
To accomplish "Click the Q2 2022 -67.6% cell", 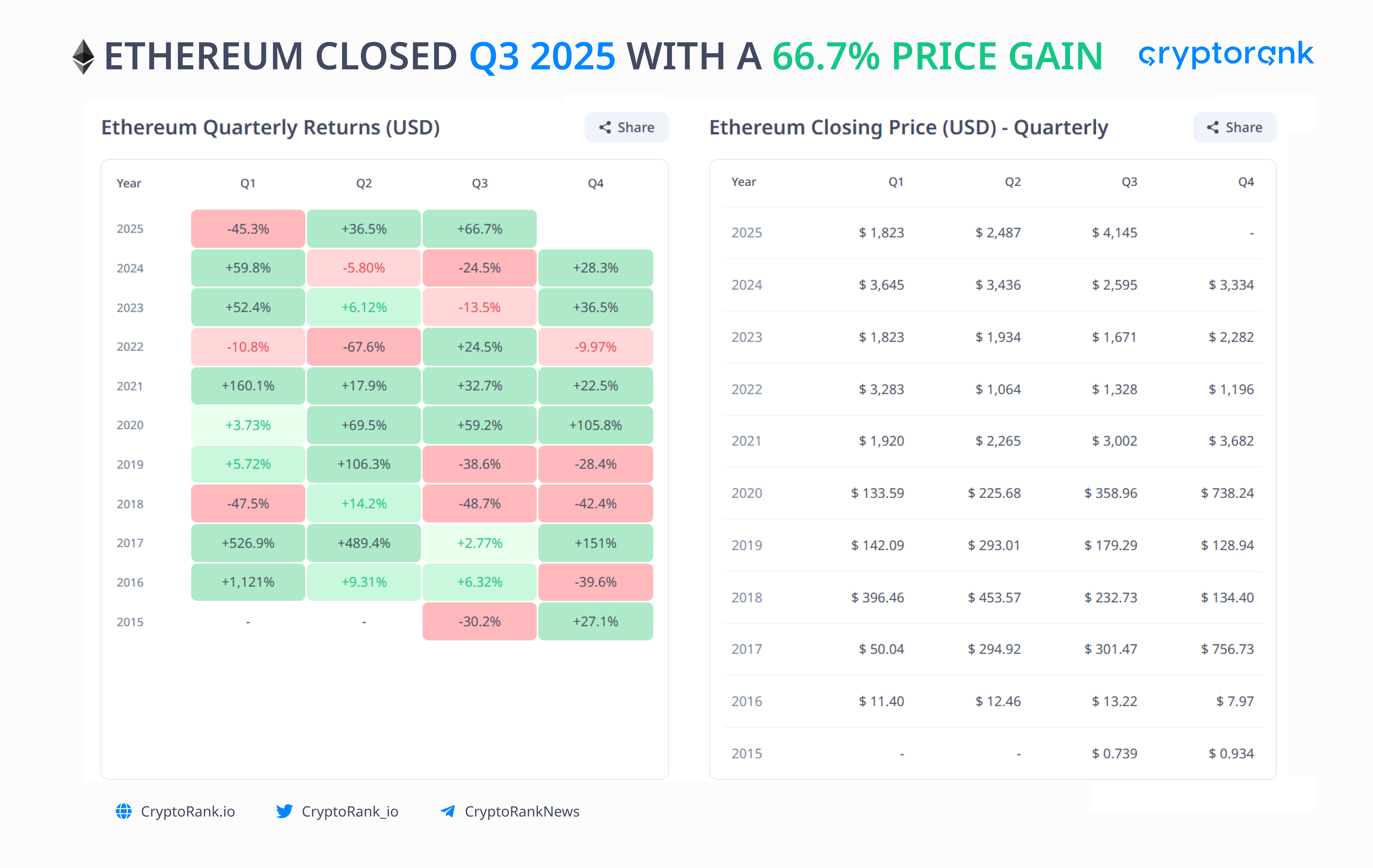I will point(364,347).
